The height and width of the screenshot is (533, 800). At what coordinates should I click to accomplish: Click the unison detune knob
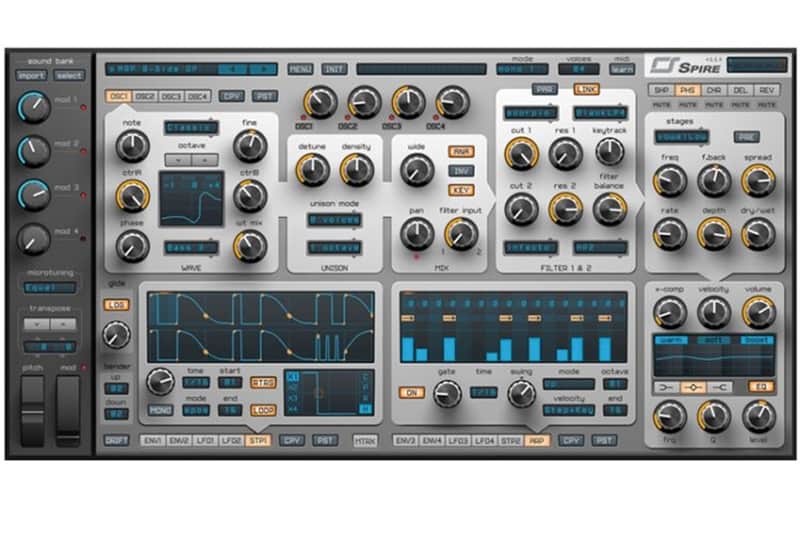click(x=312, y=170)
